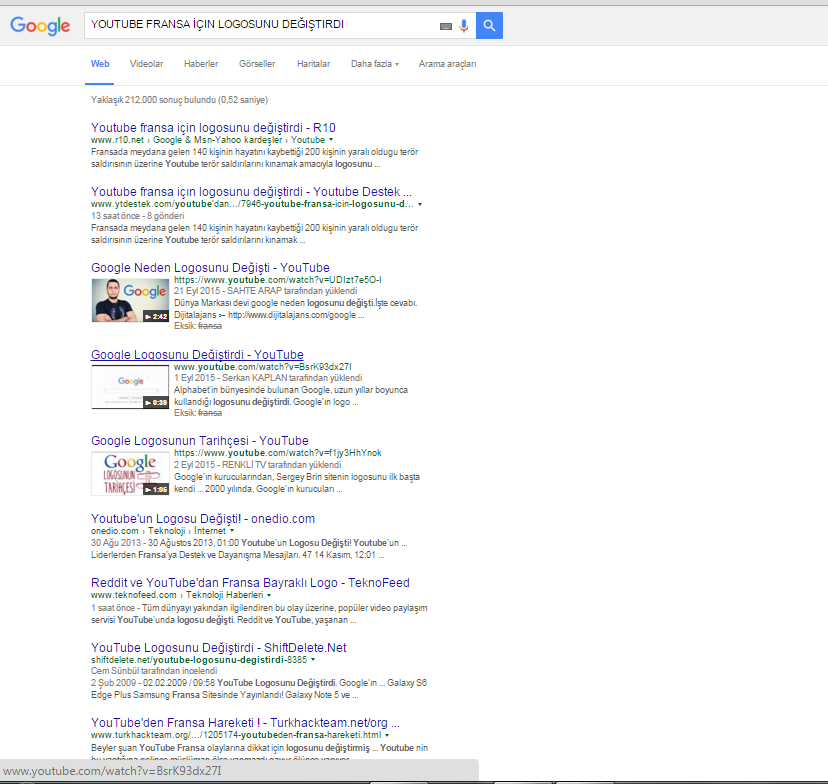
Task: Open the onedio.com Youtube'un Logosu result
Action: coord(203,519)
